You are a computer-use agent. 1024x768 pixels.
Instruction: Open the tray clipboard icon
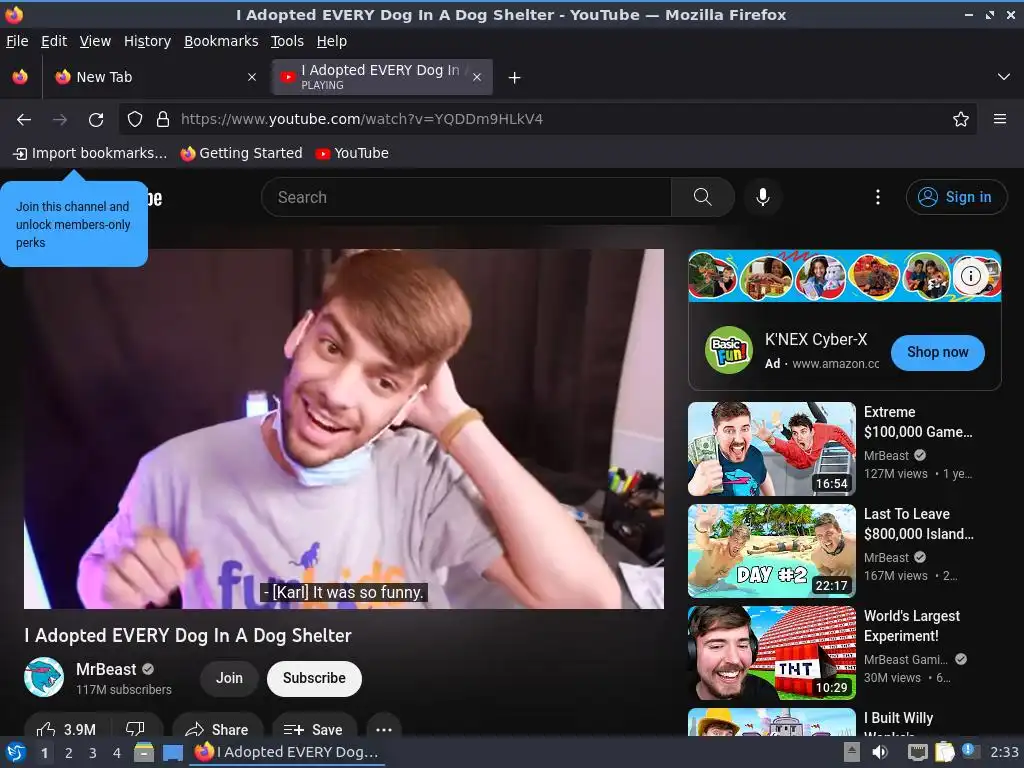[944, 752]
